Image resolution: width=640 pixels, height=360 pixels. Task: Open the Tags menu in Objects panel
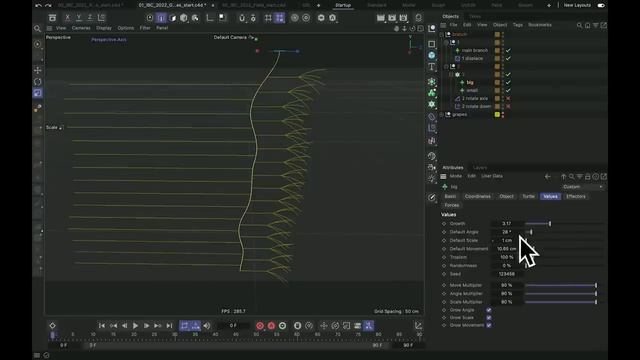(x=518, y=25)
